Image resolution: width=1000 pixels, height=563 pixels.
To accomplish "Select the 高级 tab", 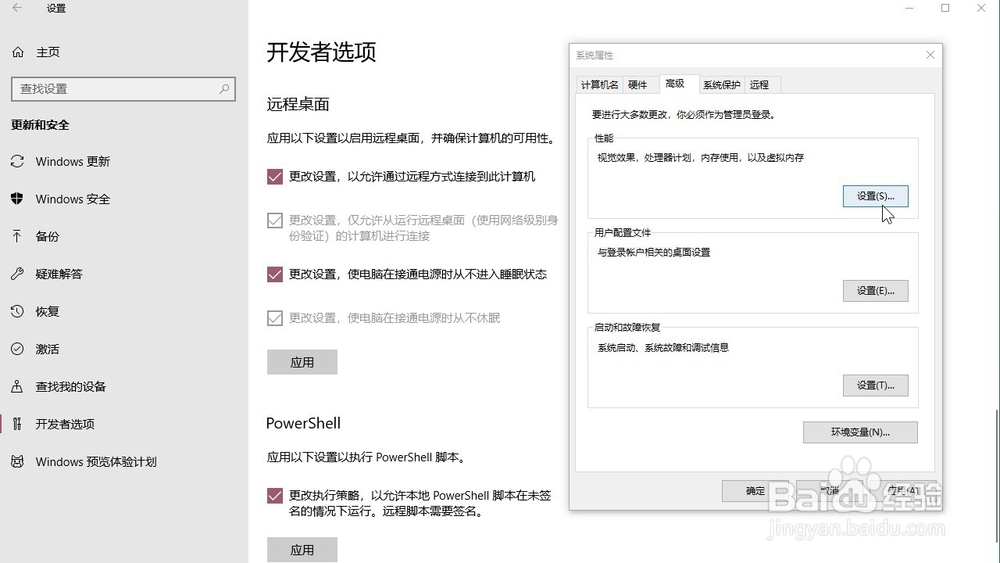I will coord(675,84).
